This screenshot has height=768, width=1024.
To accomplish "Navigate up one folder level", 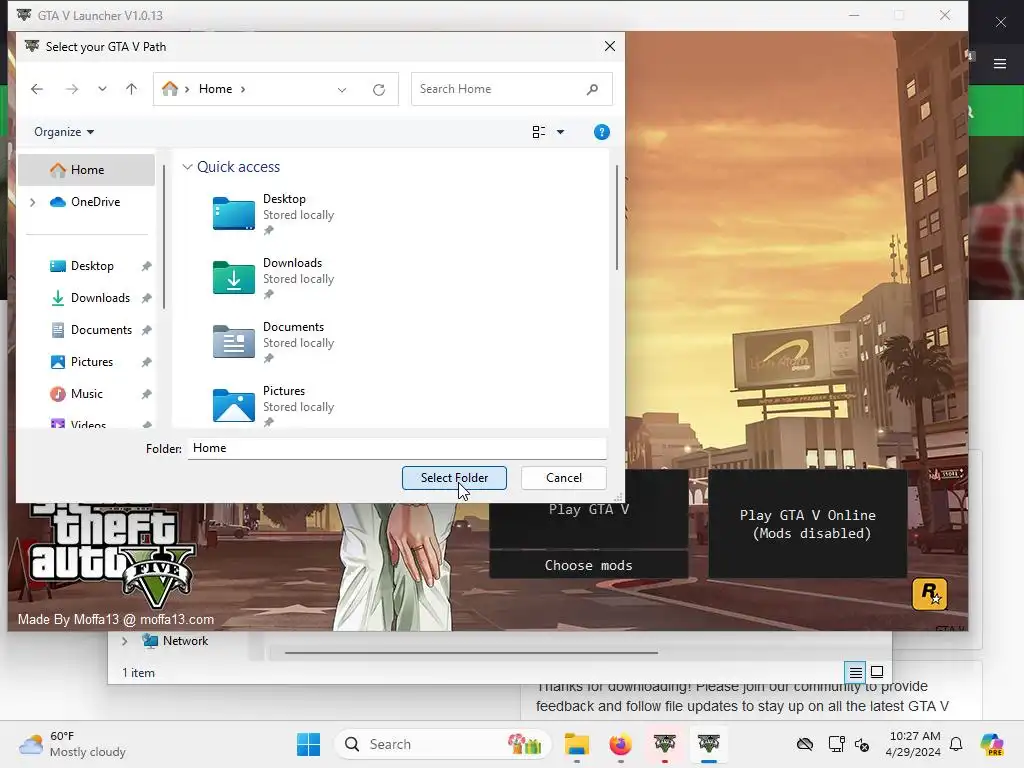I will [131, 89].
